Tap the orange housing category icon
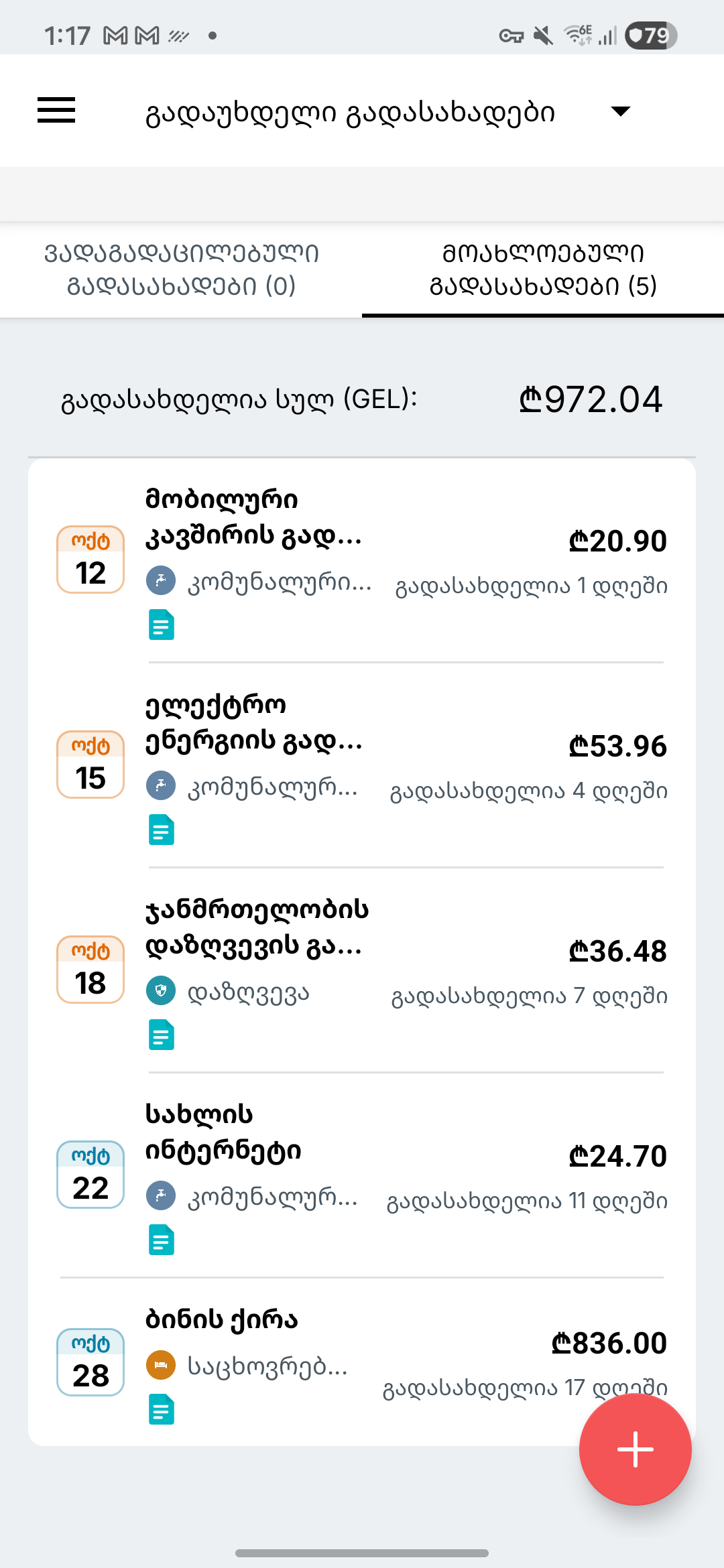724x1568 pixels. tap(161, 1365)
